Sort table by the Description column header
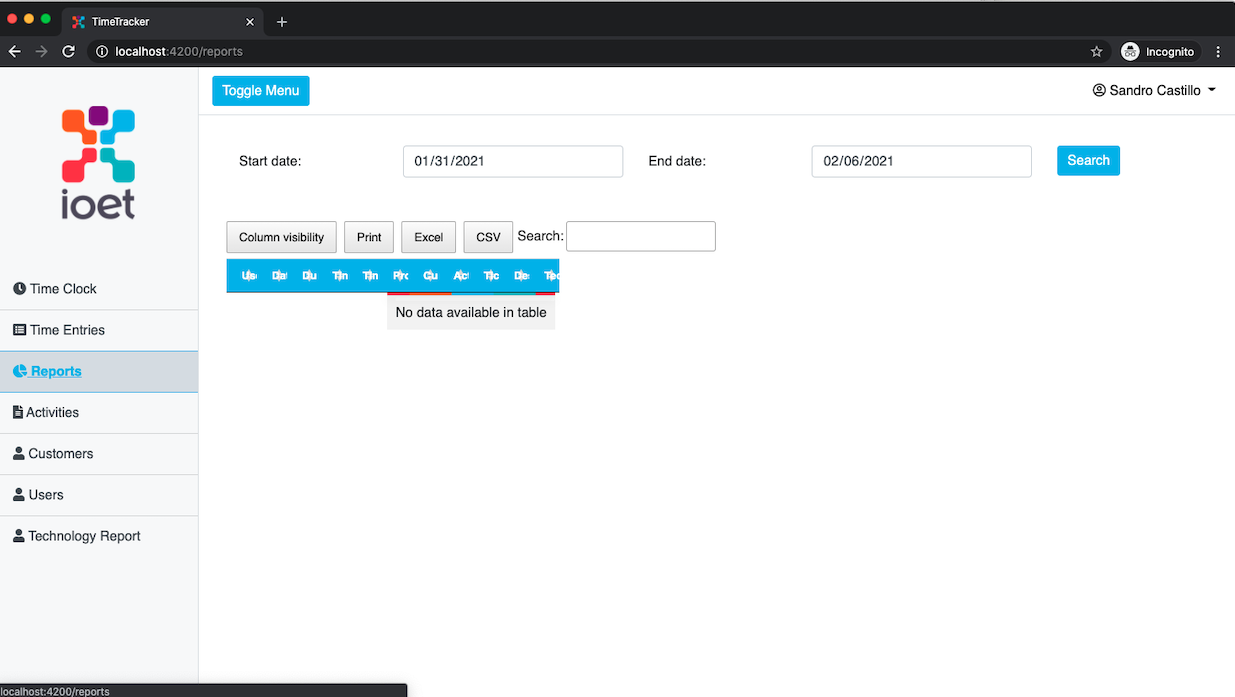 click(521, 275)
